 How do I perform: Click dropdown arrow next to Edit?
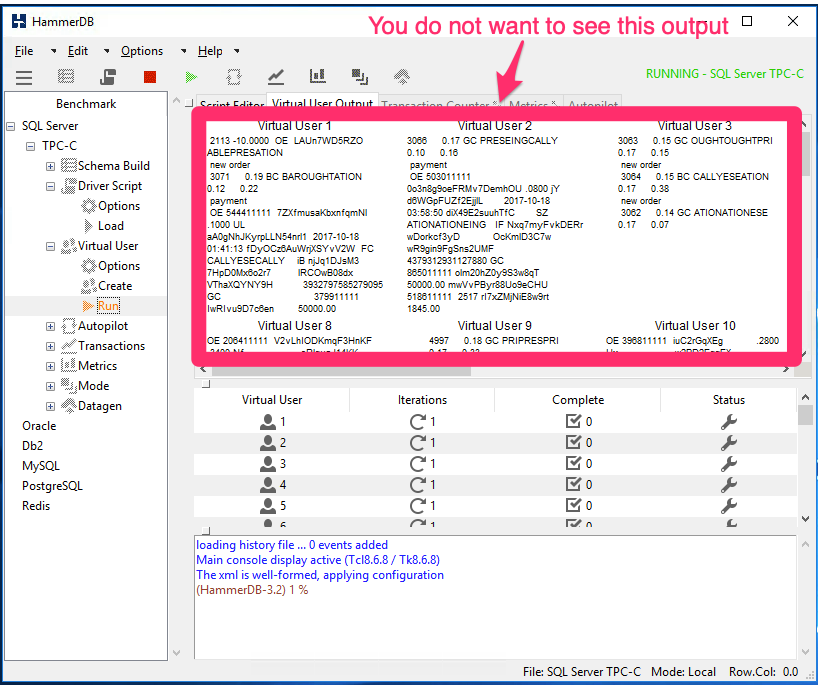tap(106, 51)
